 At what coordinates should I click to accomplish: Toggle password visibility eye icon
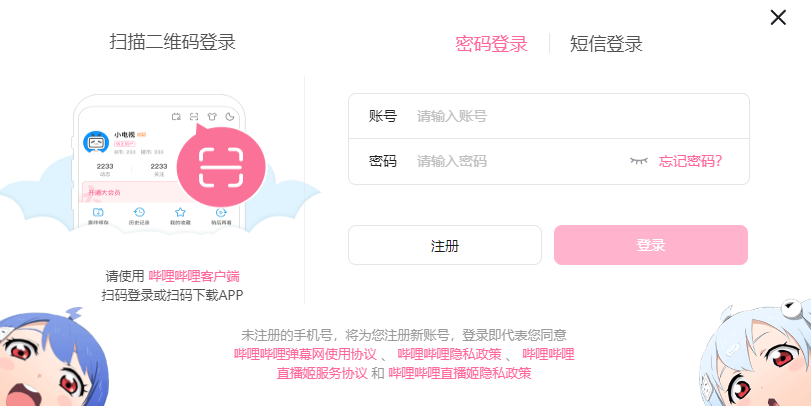[x=639, y=161]
